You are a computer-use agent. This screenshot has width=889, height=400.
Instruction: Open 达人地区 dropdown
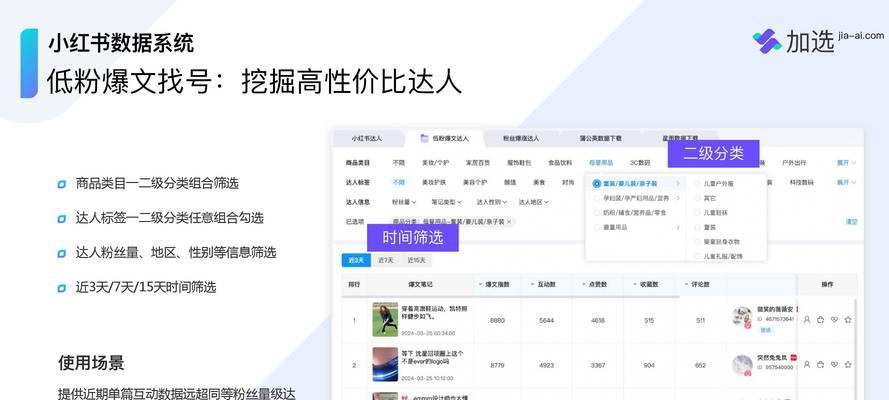[534, 202]
